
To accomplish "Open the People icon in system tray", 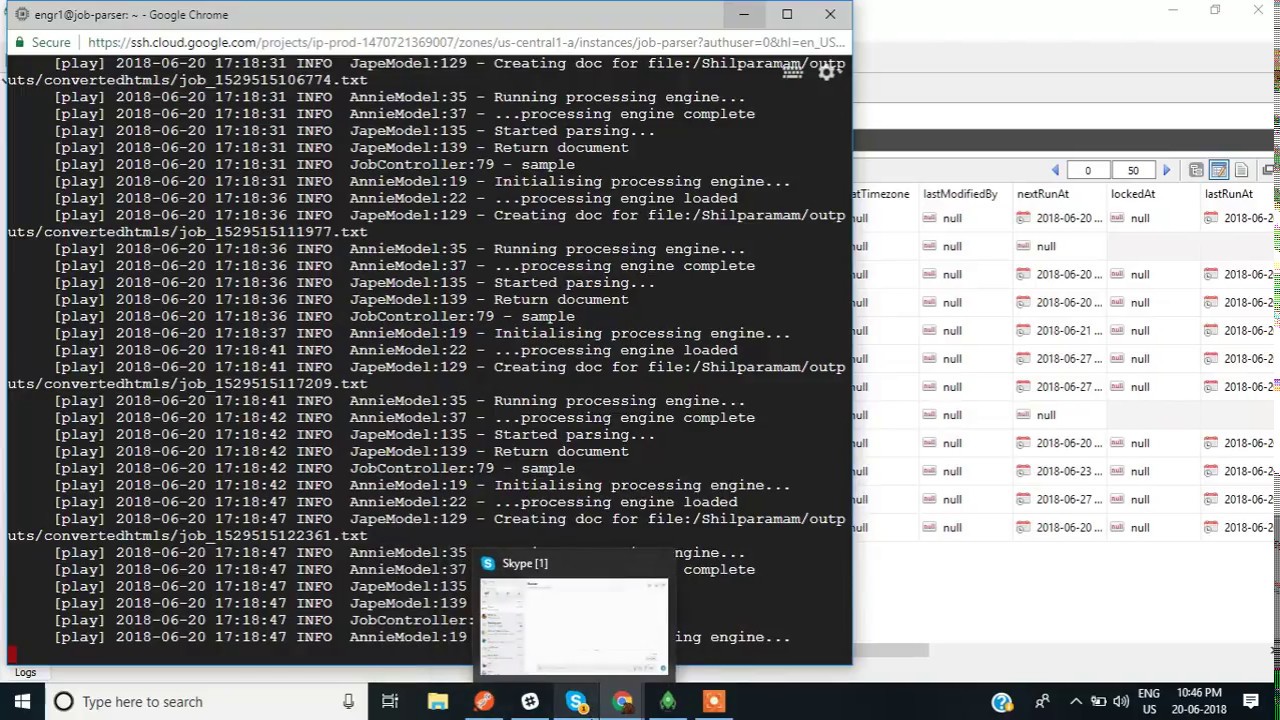I will (1042, 701).
